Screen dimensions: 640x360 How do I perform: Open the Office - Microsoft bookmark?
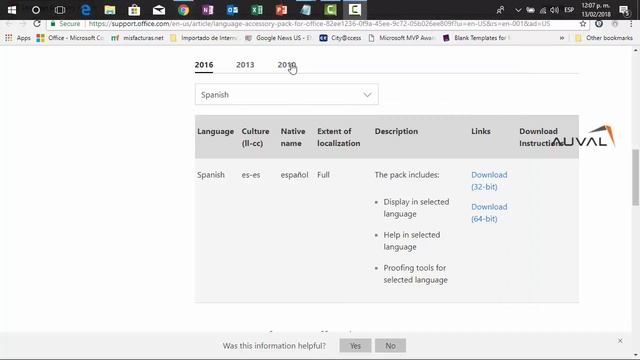(70, 38)
